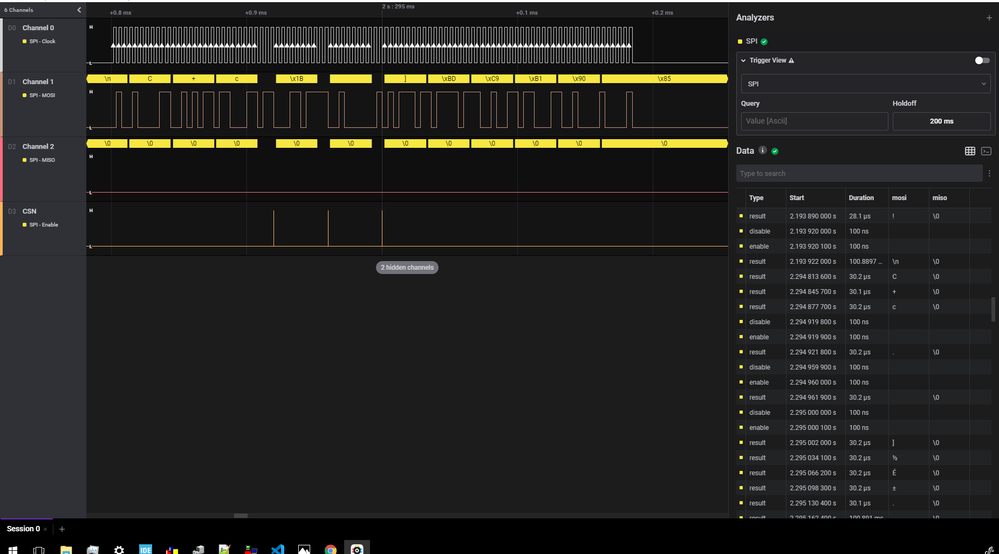Open the Photos app in taskbar
This screenshot has width=999, height=554.
point(304,550)
